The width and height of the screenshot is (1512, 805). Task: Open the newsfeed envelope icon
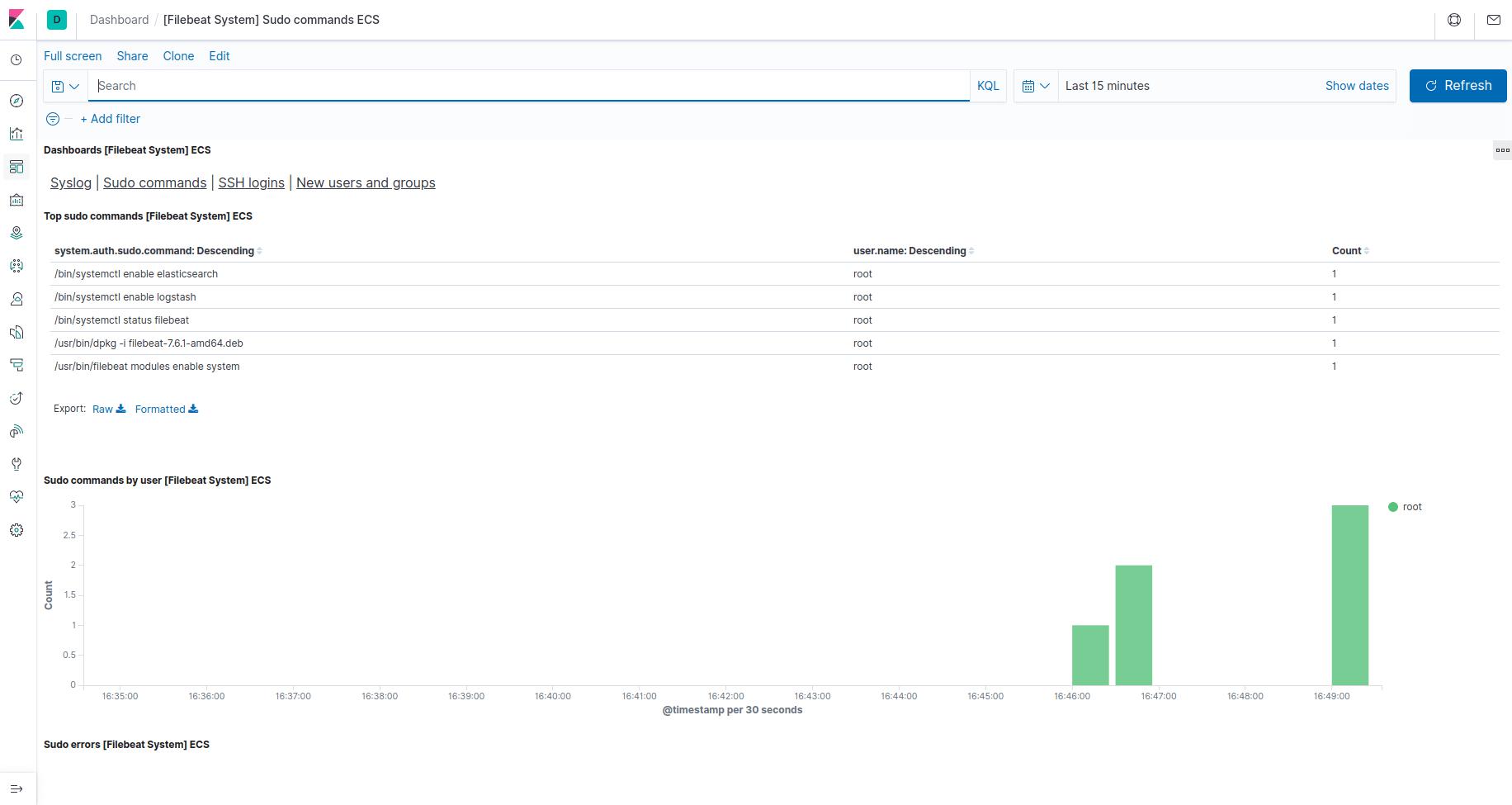click(1494, 19)
